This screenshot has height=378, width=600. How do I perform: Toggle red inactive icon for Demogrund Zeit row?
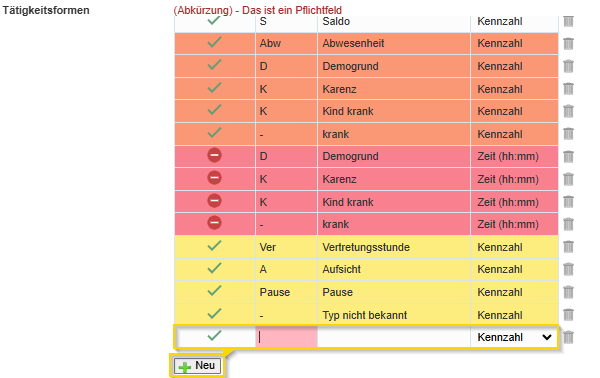tap(214, 155)
